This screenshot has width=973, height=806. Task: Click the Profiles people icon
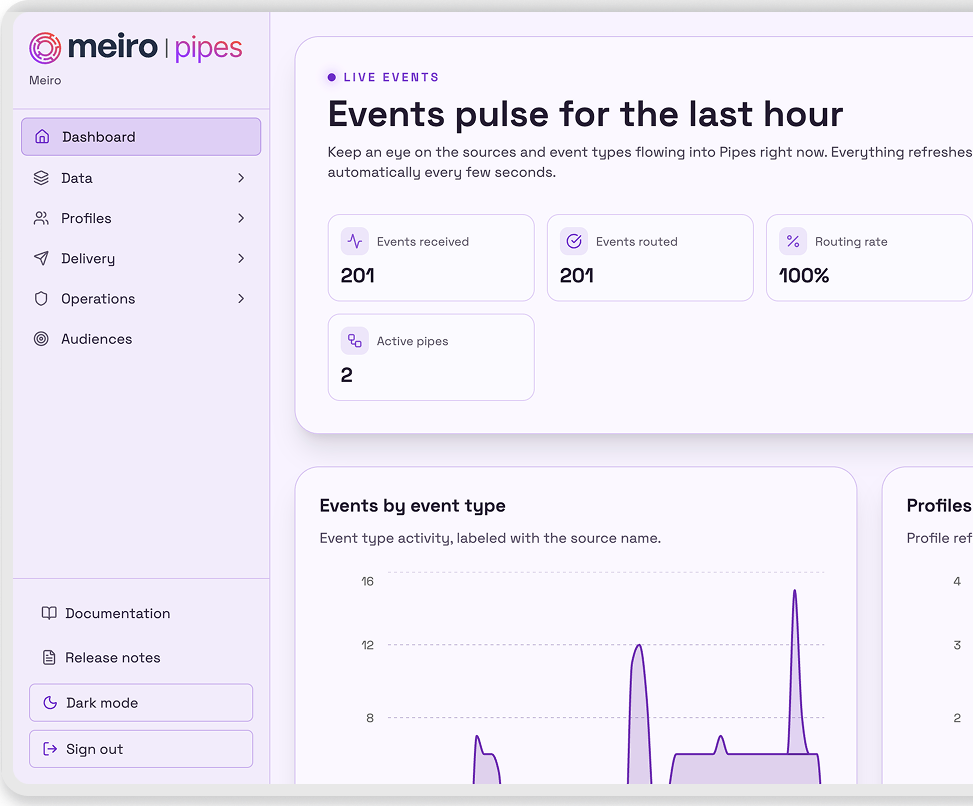coord(41,218)
